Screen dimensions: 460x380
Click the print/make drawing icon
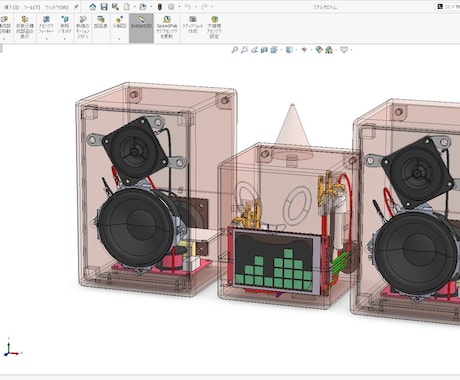click(143, 7)
